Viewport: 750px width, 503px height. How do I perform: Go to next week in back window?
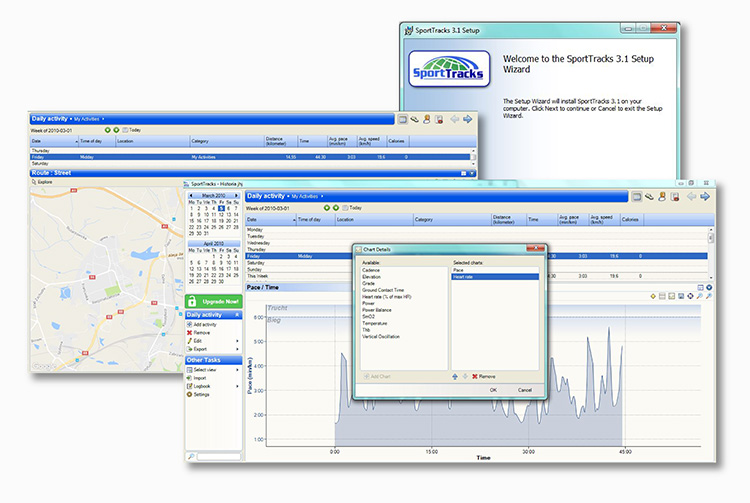116,130
